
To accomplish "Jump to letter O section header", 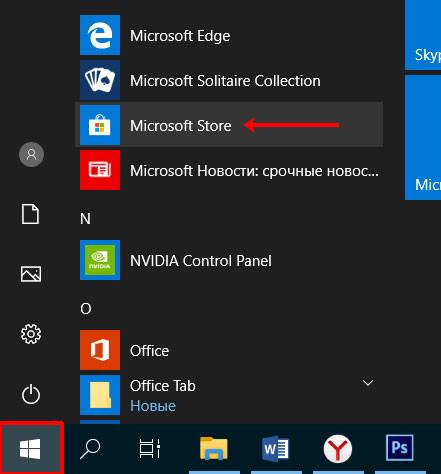I will [86, 309].
